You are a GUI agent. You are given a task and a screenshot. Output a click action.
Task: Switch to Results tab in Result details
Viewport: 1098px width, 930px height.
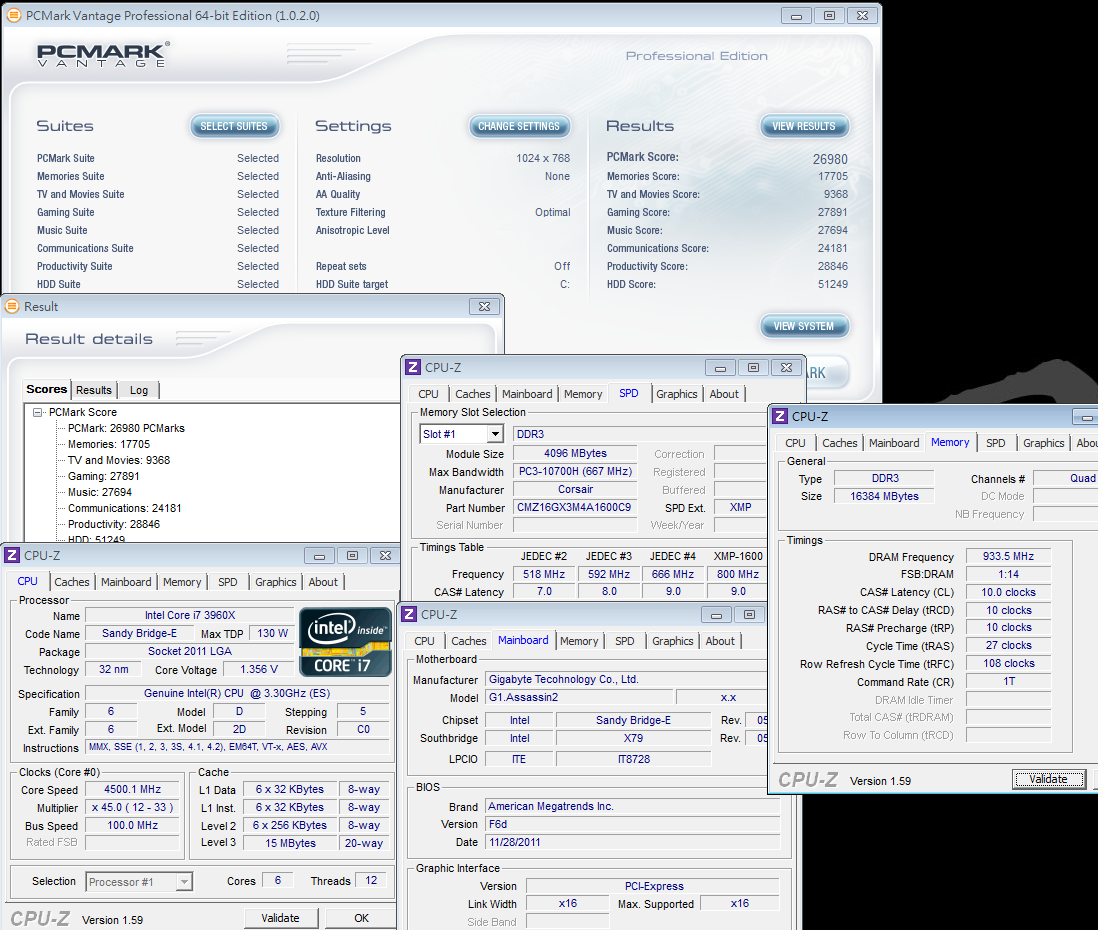94,390
